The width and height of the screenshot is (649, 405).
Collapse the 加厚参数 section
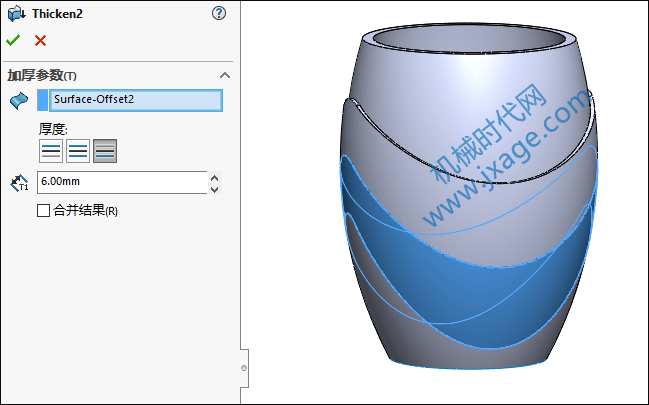[x=225, y=75]
